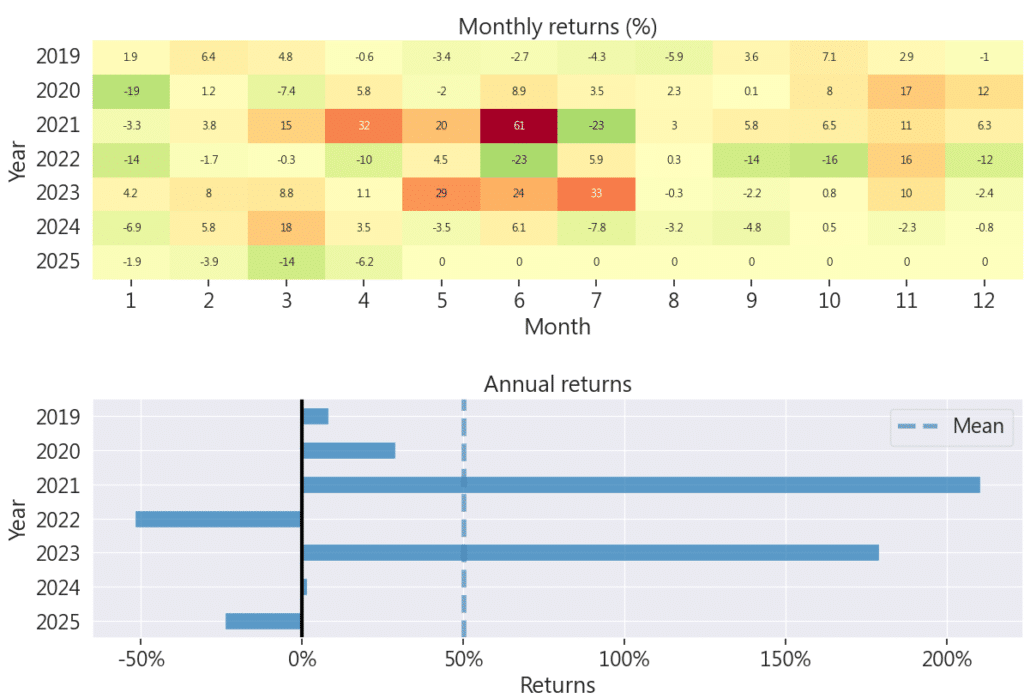Click the January 2020 cell showing -19
This screenshot has height=698, width=1024.
coord(131,91)
